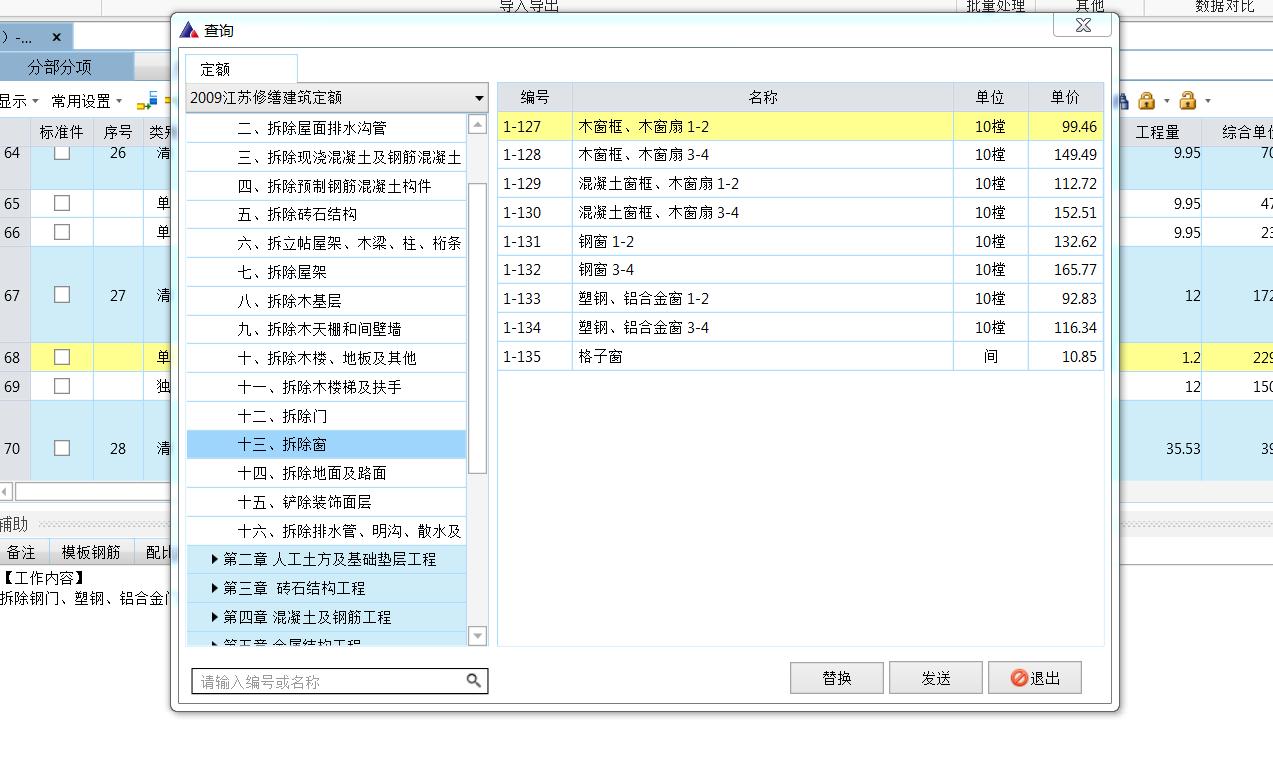Select tree item 十三、拆除窗
Viewport: 1273px width, 769px height.
click(x=326, y=444)
